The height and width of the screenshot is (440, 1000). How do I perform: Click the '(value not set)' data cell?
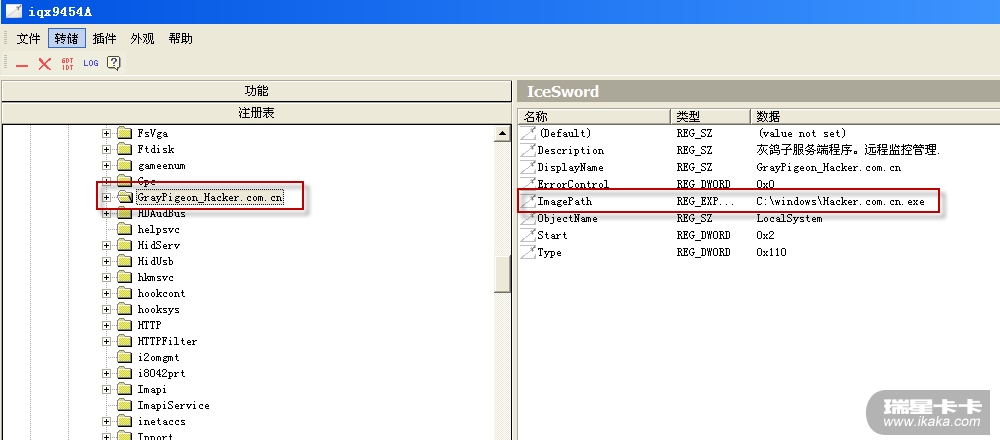[x=802, y=133]
